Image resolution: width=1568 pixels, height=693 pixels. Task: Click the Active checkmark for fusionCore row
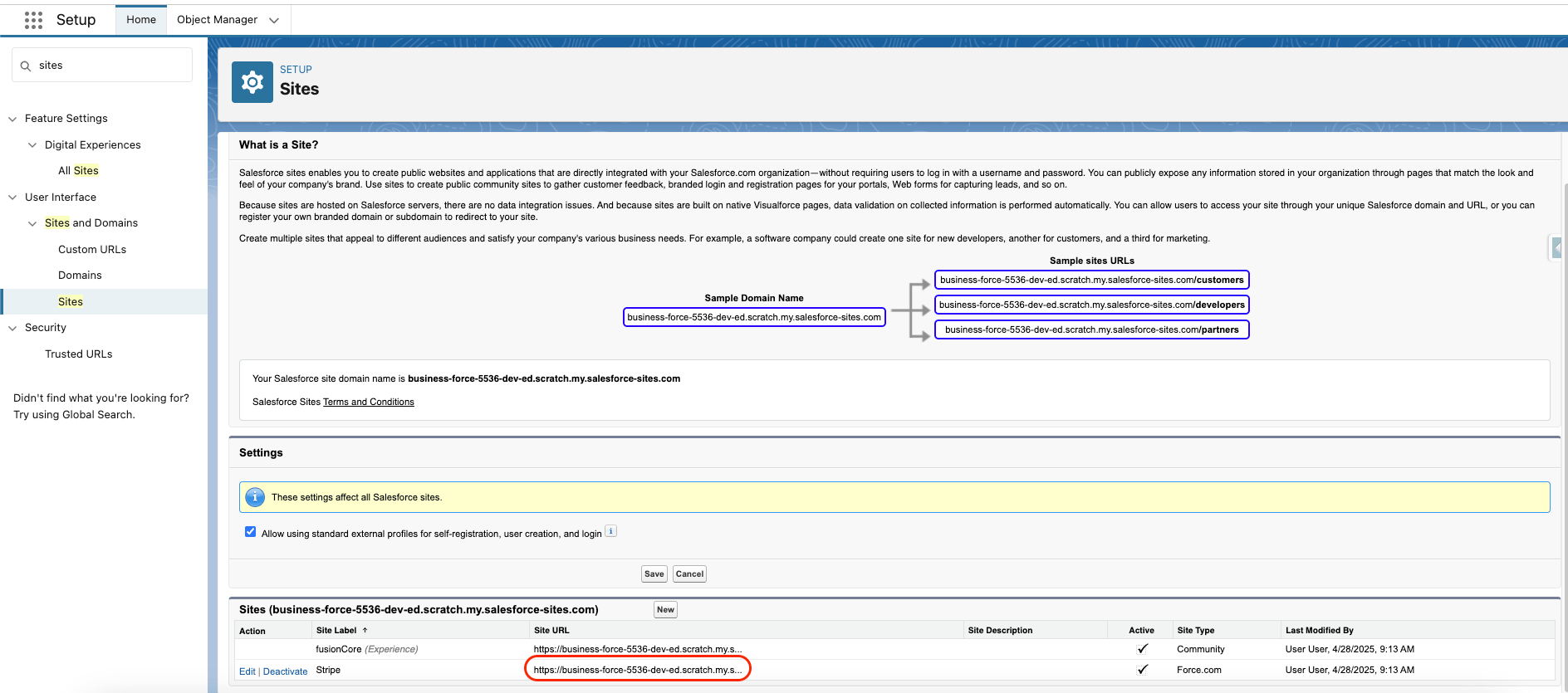point(1142,649)
